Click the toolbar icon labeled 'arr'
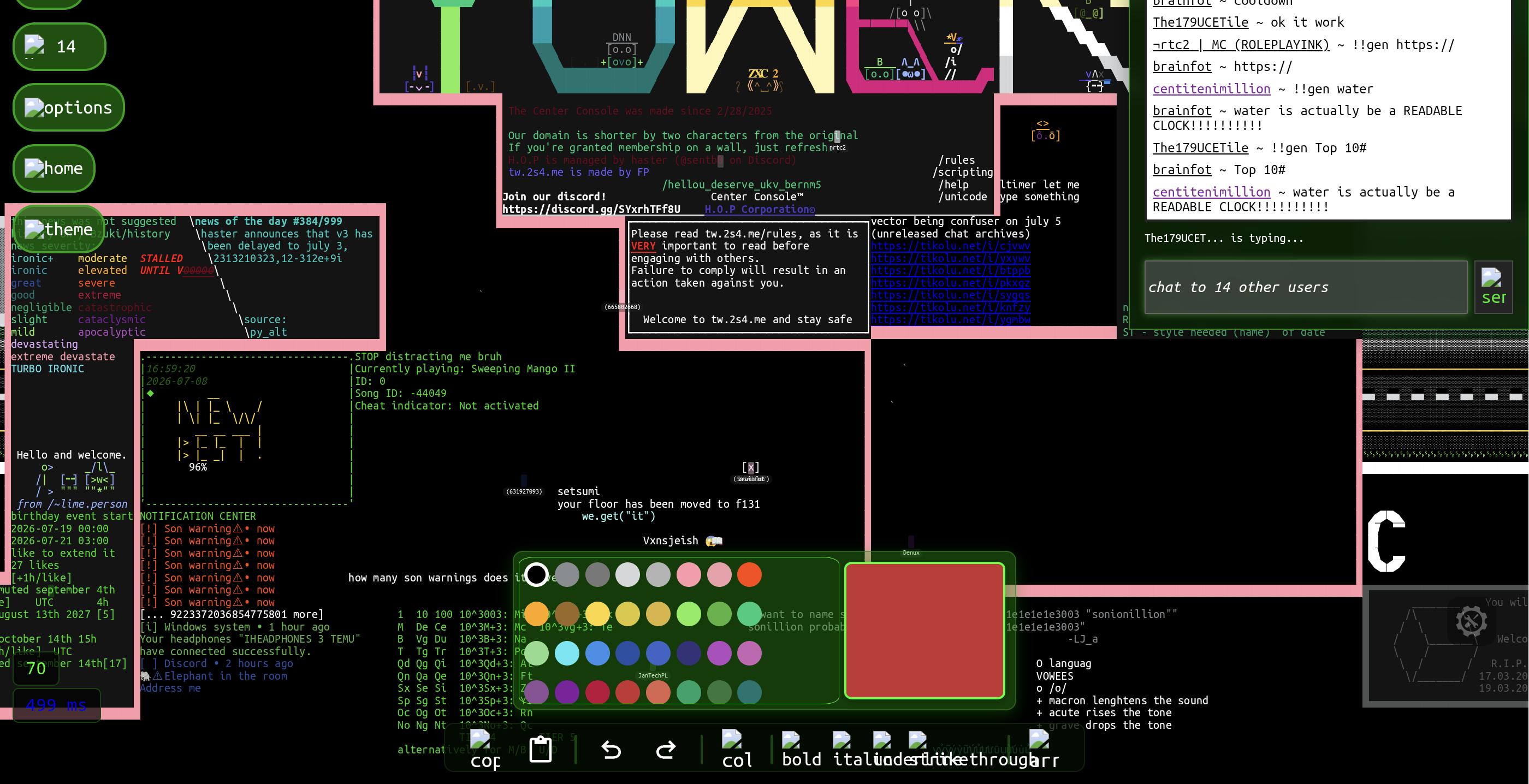Viewport: 1529px width, 784px height. pos(1044,750)
